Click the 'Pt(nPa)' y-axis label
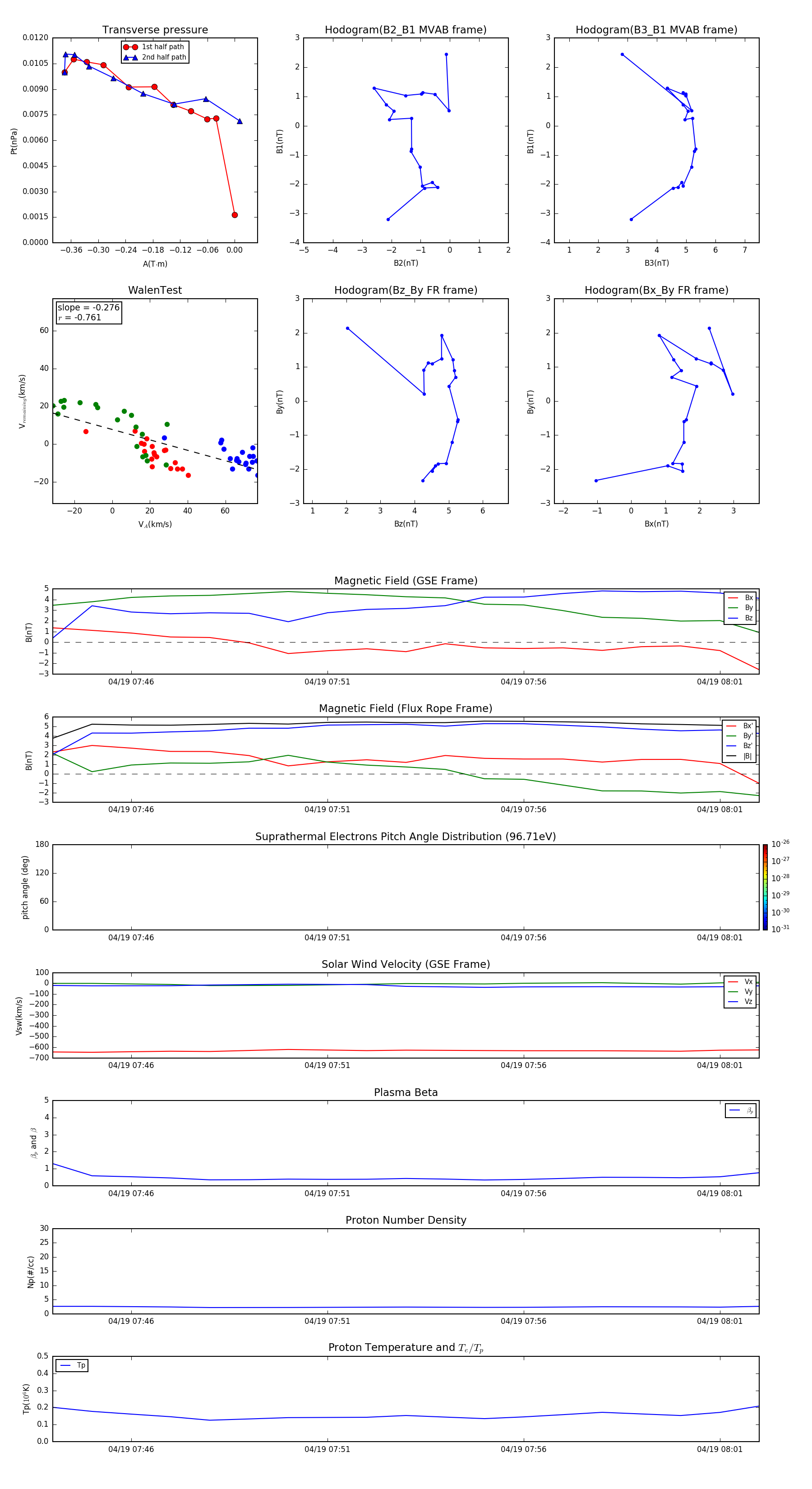 (x=14, y=140)
